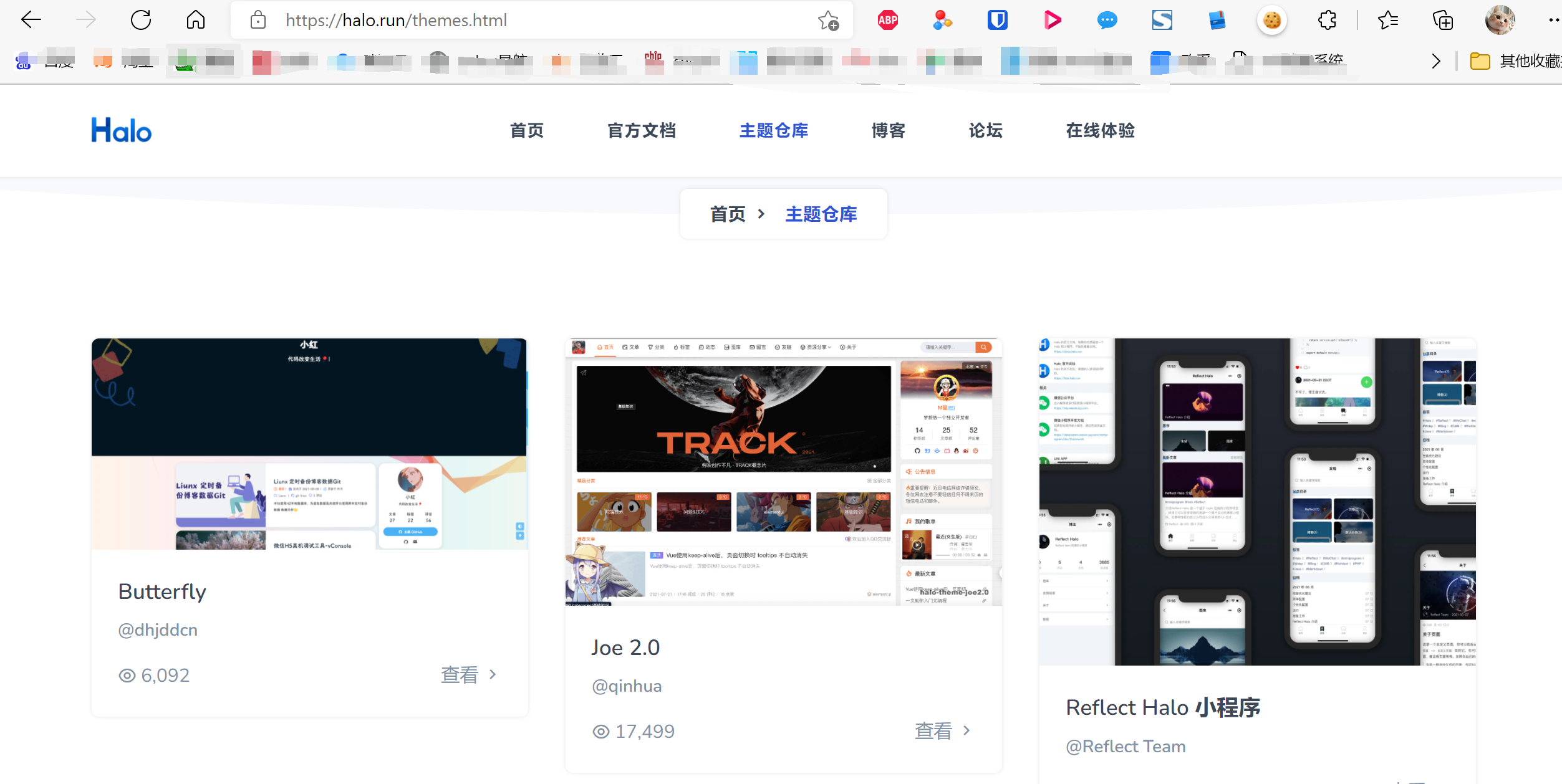Click the @dhjddcn author name

[x=158, y=630]
